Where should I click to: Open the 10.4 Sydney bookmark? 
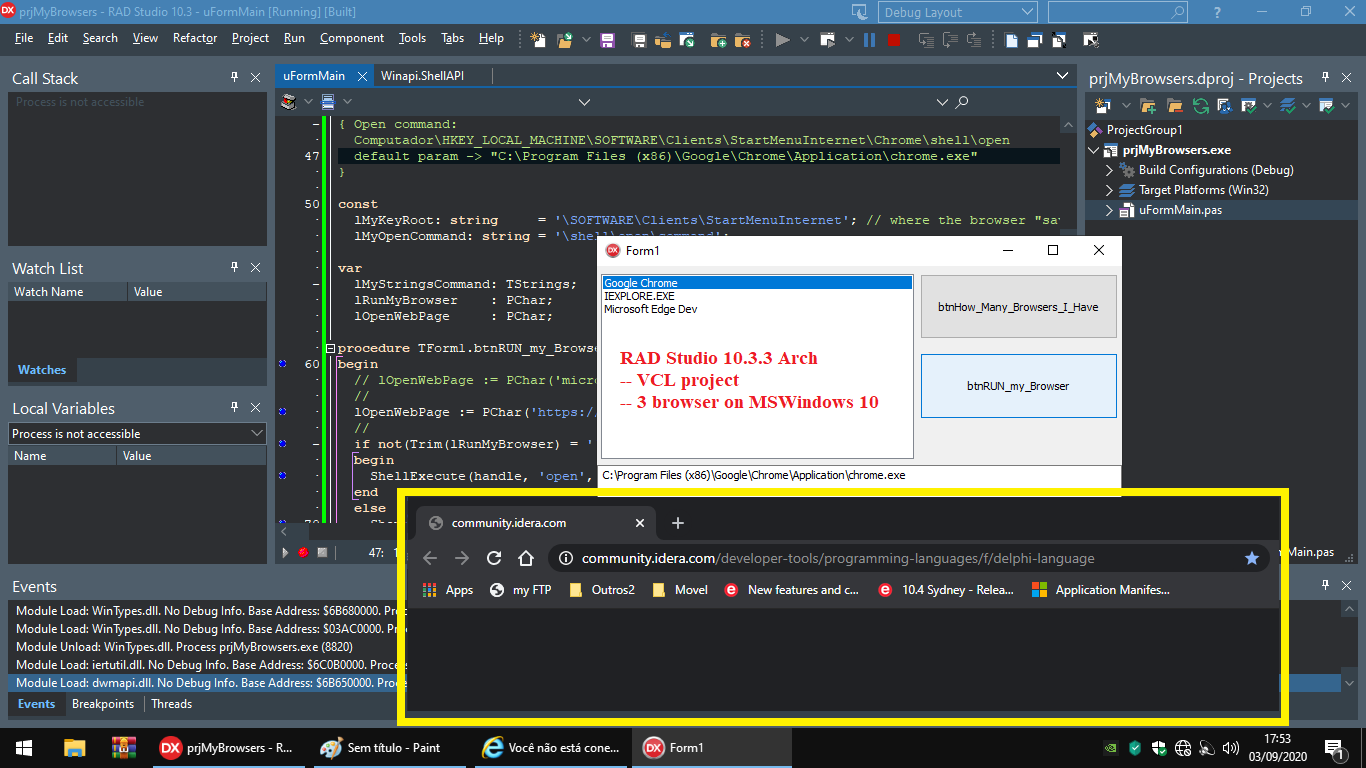click(947, 590)
